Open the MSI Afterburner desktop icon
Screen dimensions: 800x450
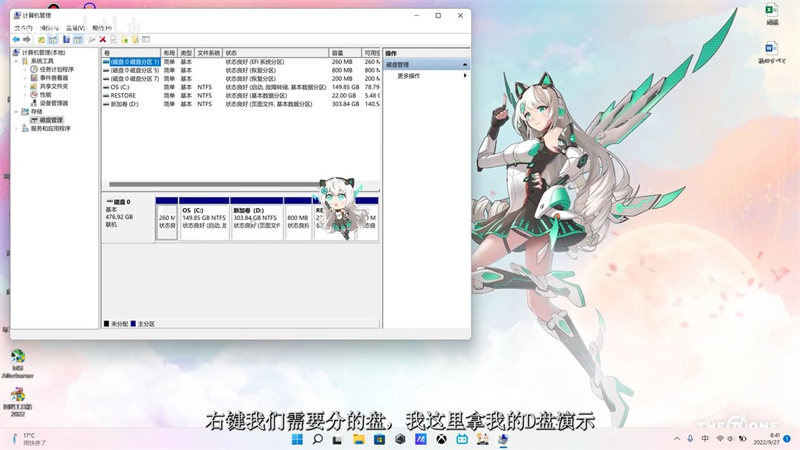pyautogui.click(x=17, y=364)
